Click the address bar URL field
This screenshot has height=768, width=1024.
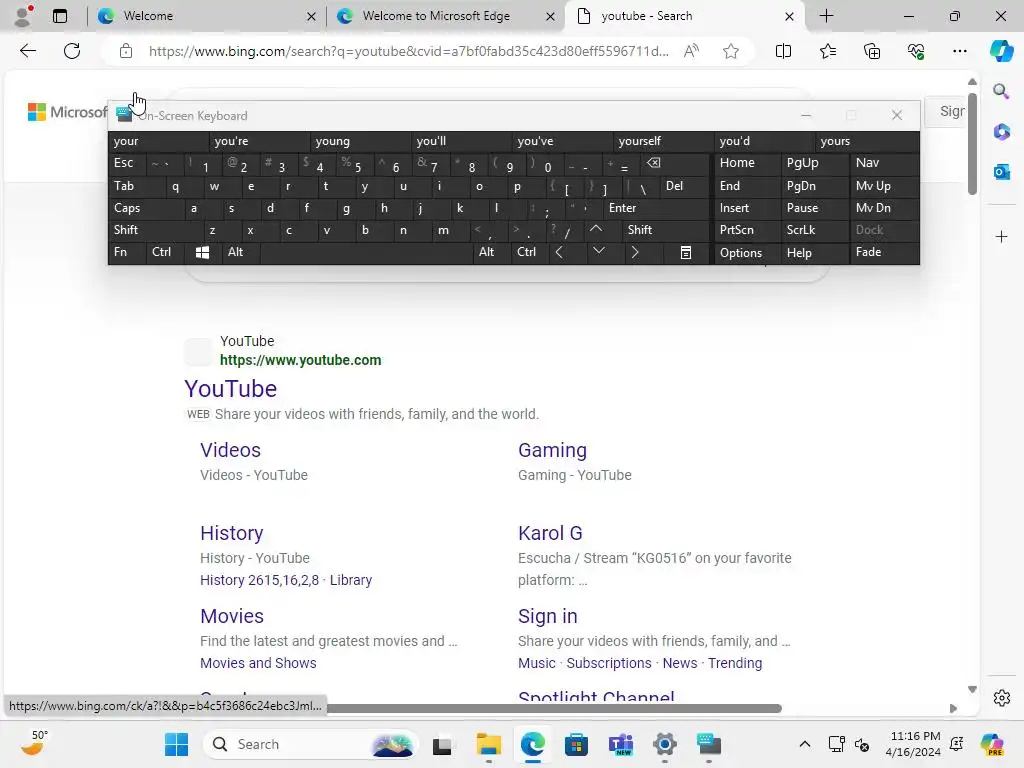coord(408,51)
